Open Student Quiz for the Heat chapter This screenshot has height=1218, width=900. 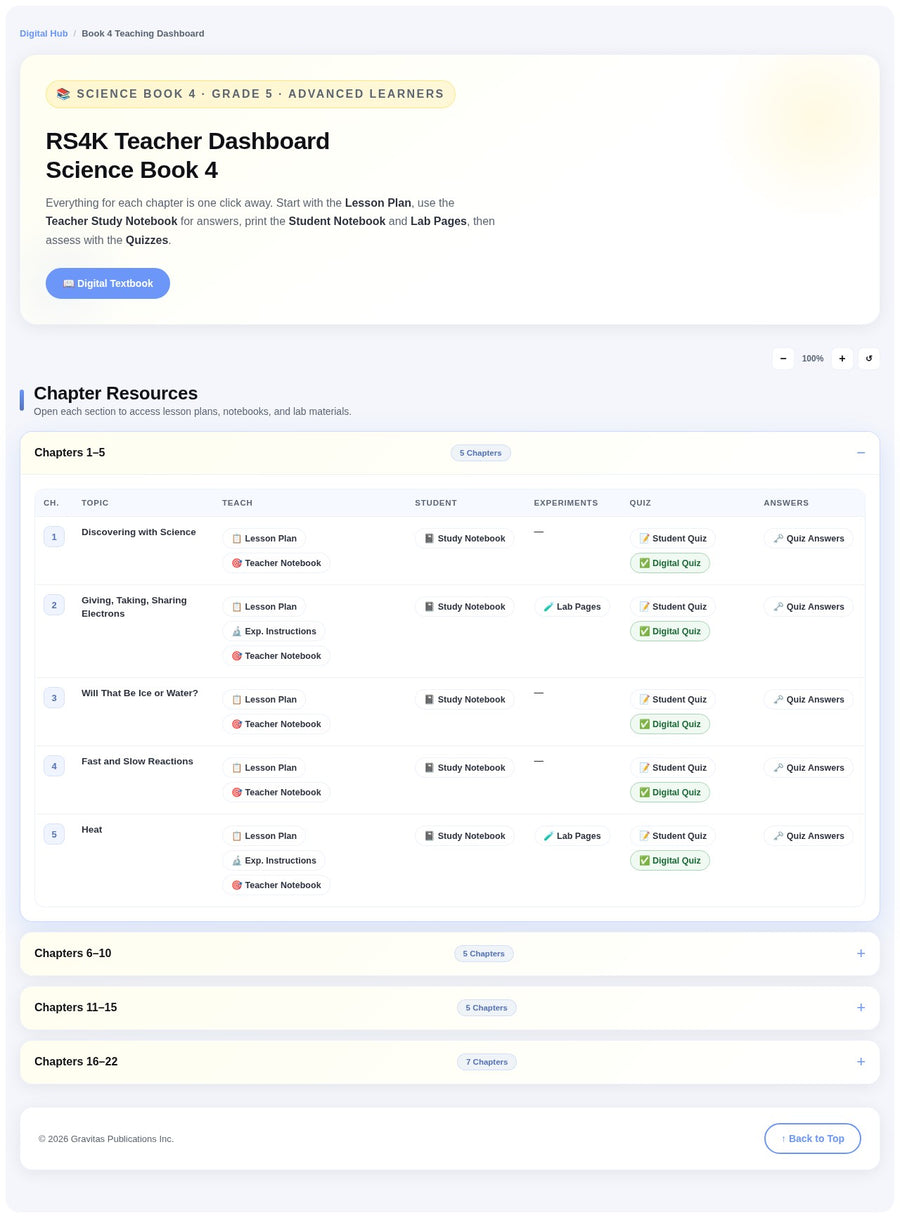[673, 835]
